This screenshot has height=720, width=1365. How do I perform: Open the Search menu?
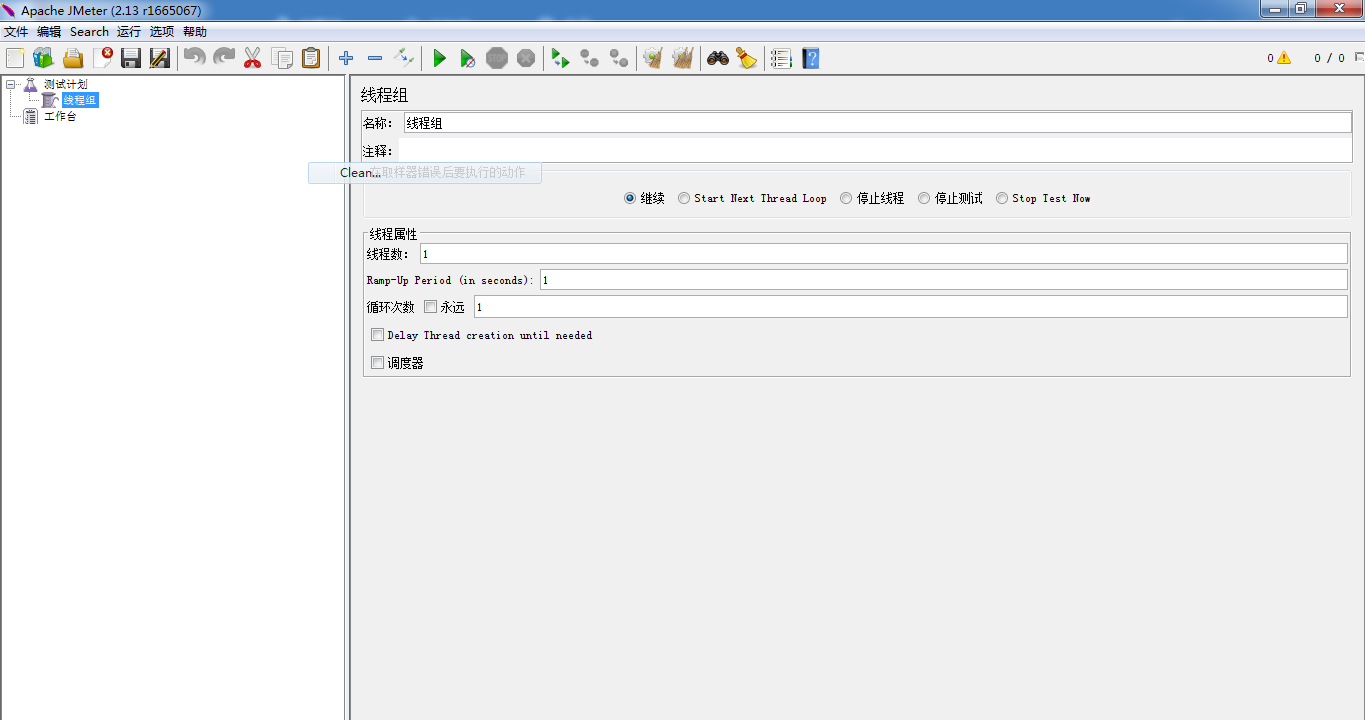click(89, 32)
